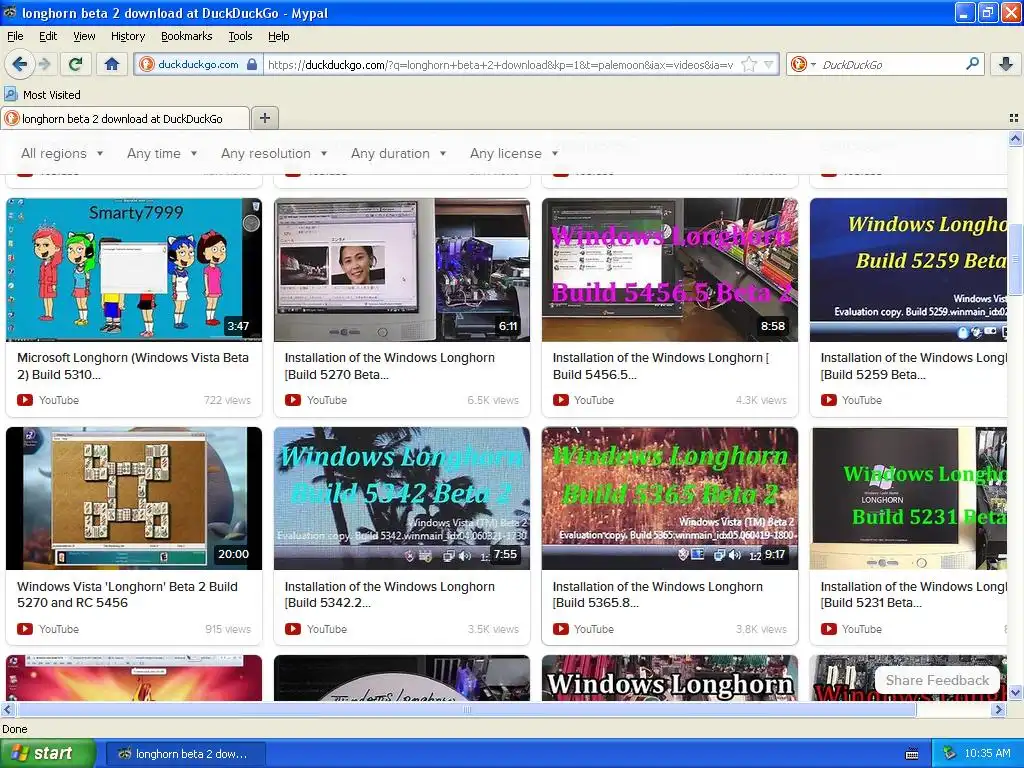Click the search magnifier icon
Image resolution: width=1024 pixels, height=768 pixels.
coord(972,64)
